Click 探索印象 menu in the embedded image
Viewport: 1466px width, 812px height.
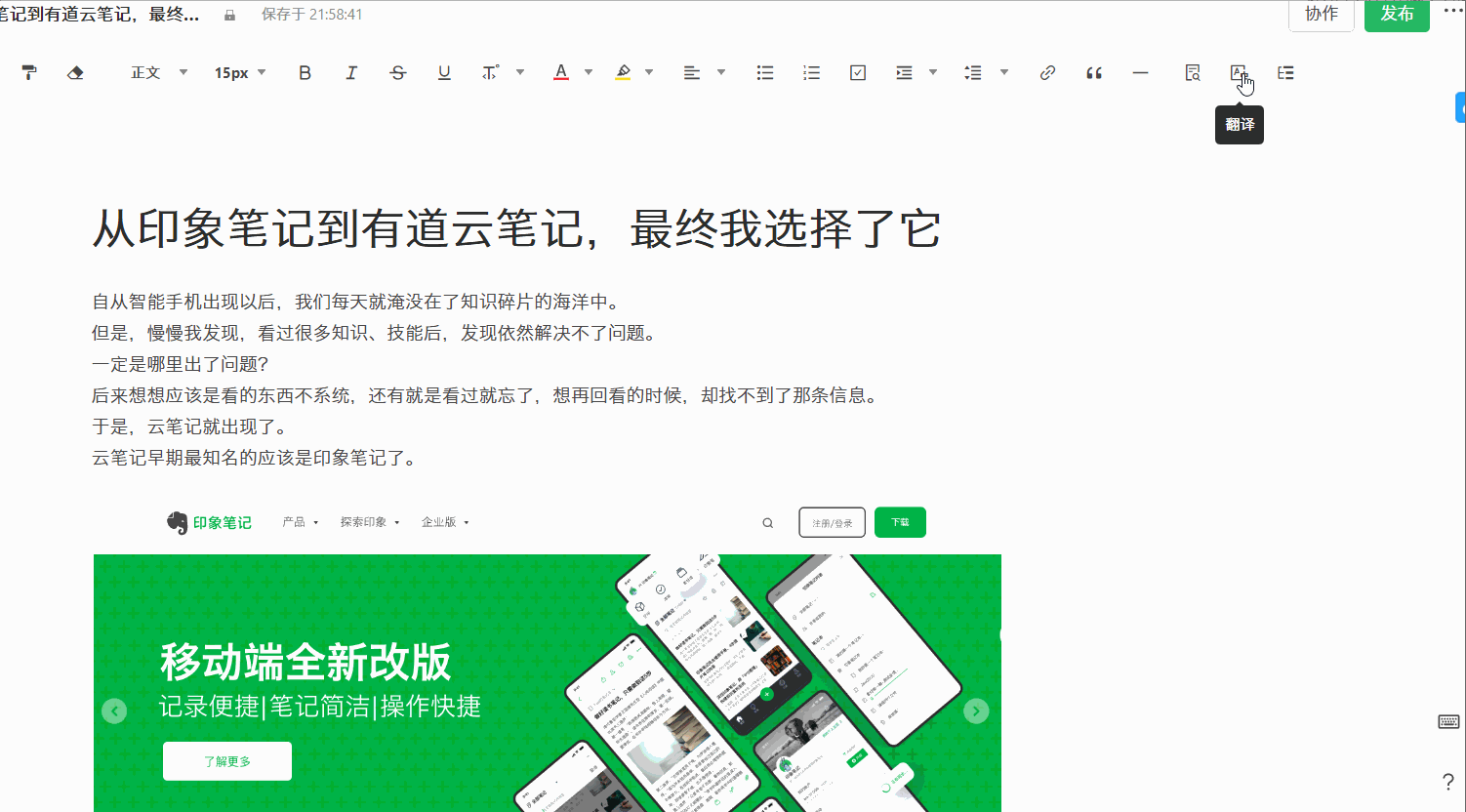pyautogui.click(x=370, y=522)
